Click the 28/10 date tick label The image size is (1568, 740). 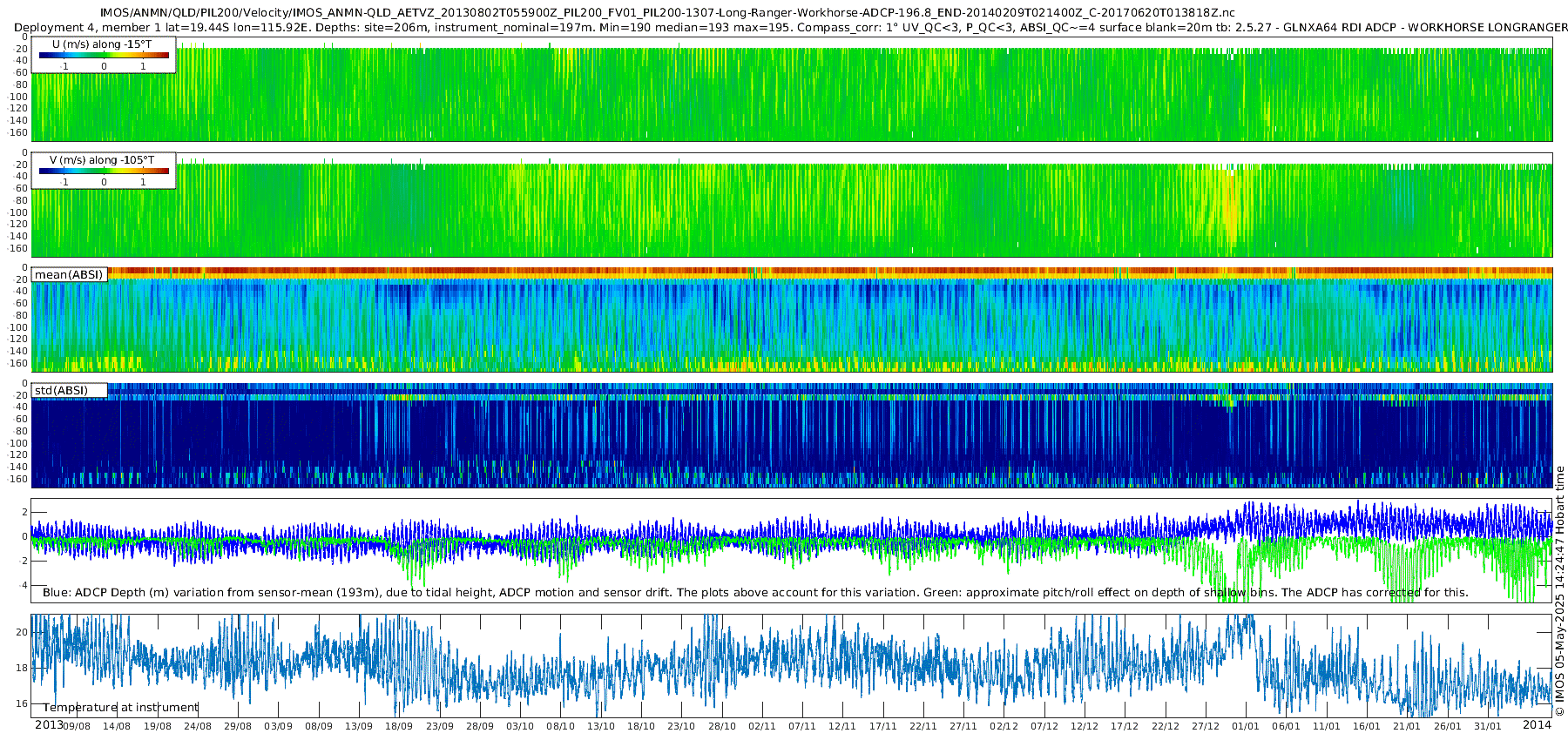click(x=722, y=726)
